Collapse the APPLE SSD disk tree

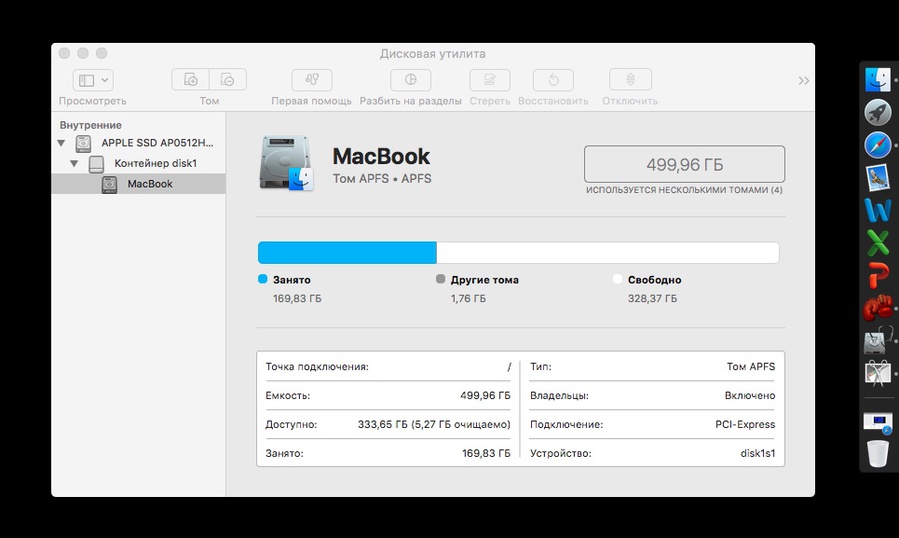click(61, 143)
